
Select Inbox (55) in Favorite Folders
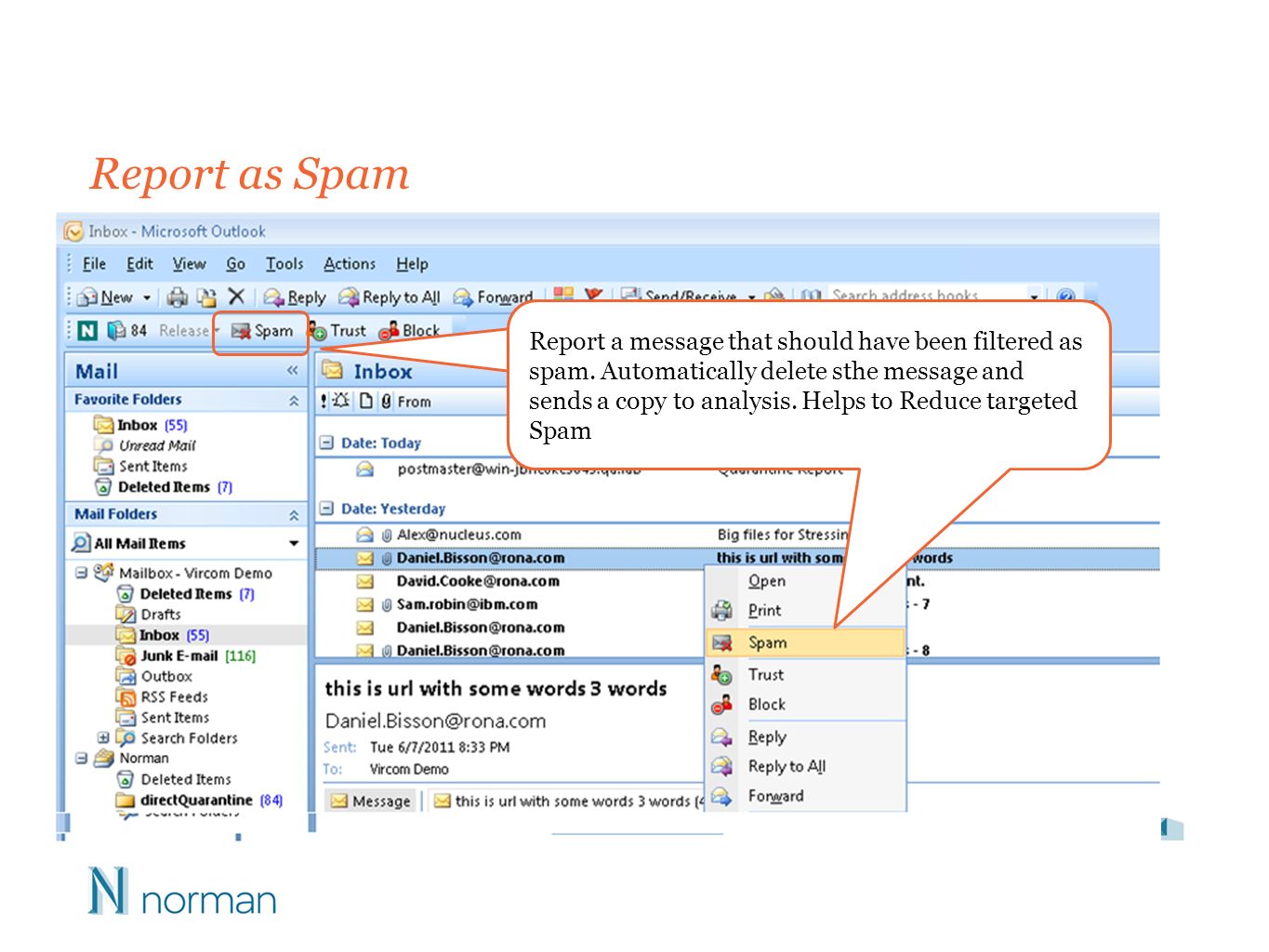tap(140, 425)
